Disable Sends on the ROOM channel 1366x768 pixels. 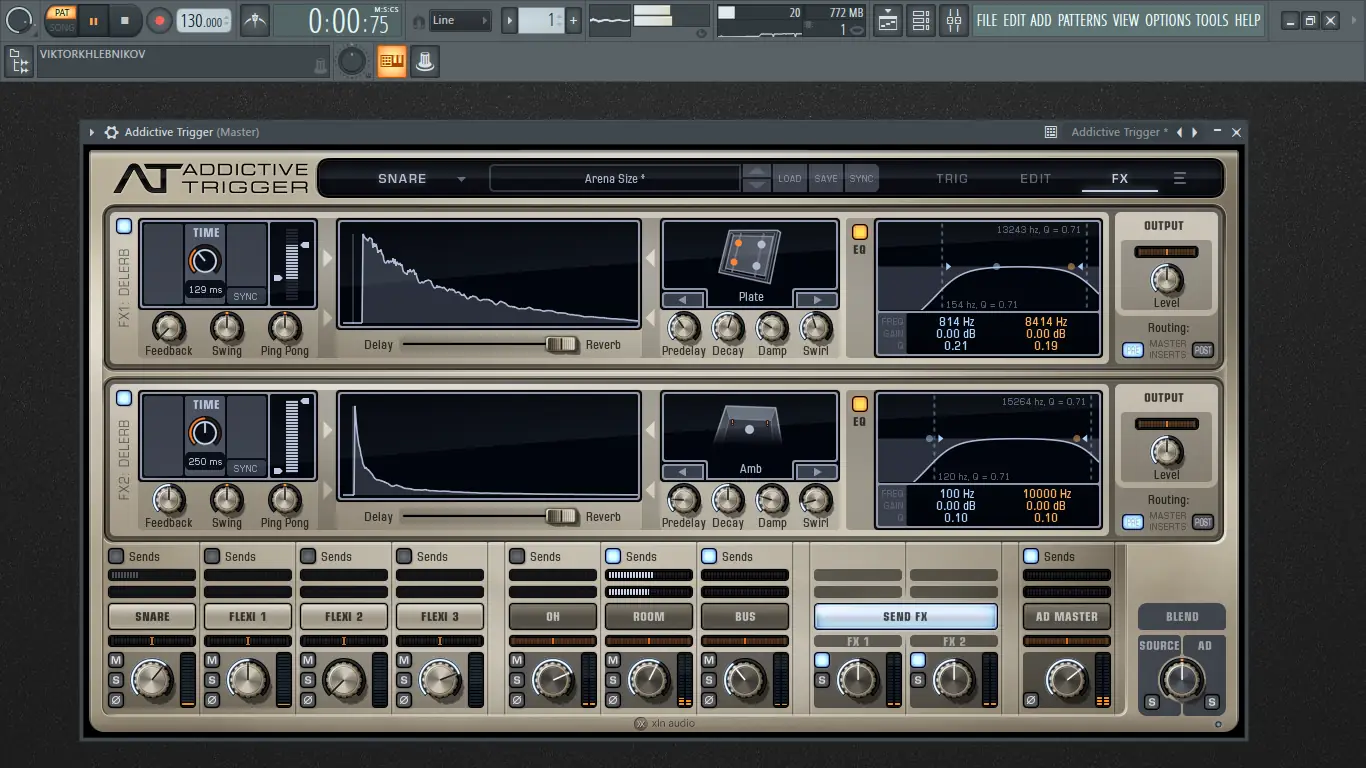613,556
